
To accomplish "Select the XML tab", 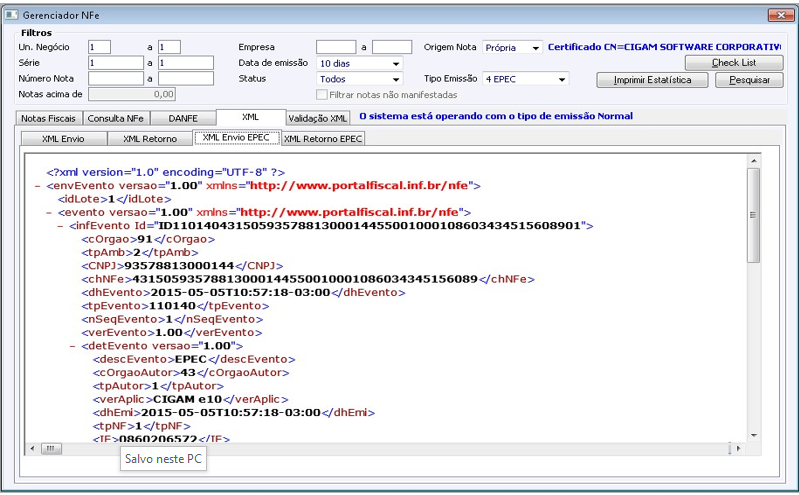I will pyautogui.click(x=251, y=117).
